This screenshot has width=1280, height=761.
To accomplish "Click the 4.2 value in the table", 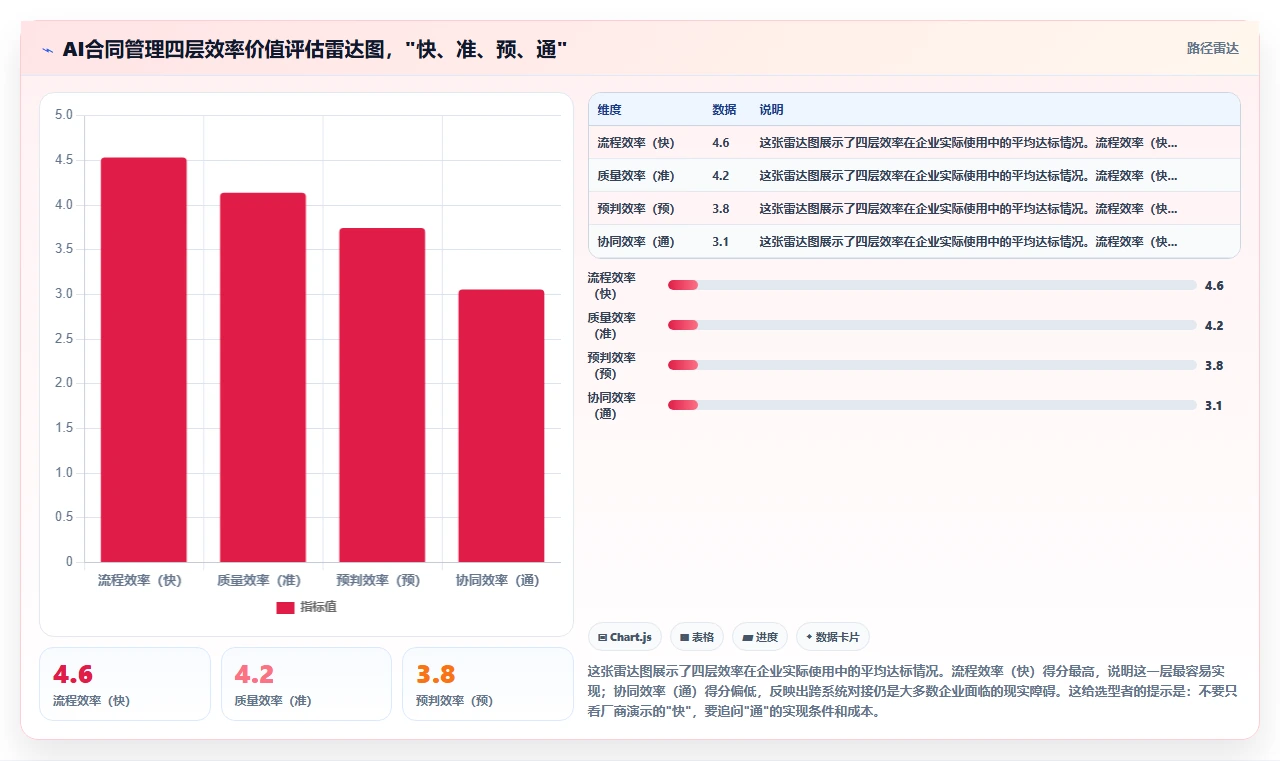I will click(721, 176).
